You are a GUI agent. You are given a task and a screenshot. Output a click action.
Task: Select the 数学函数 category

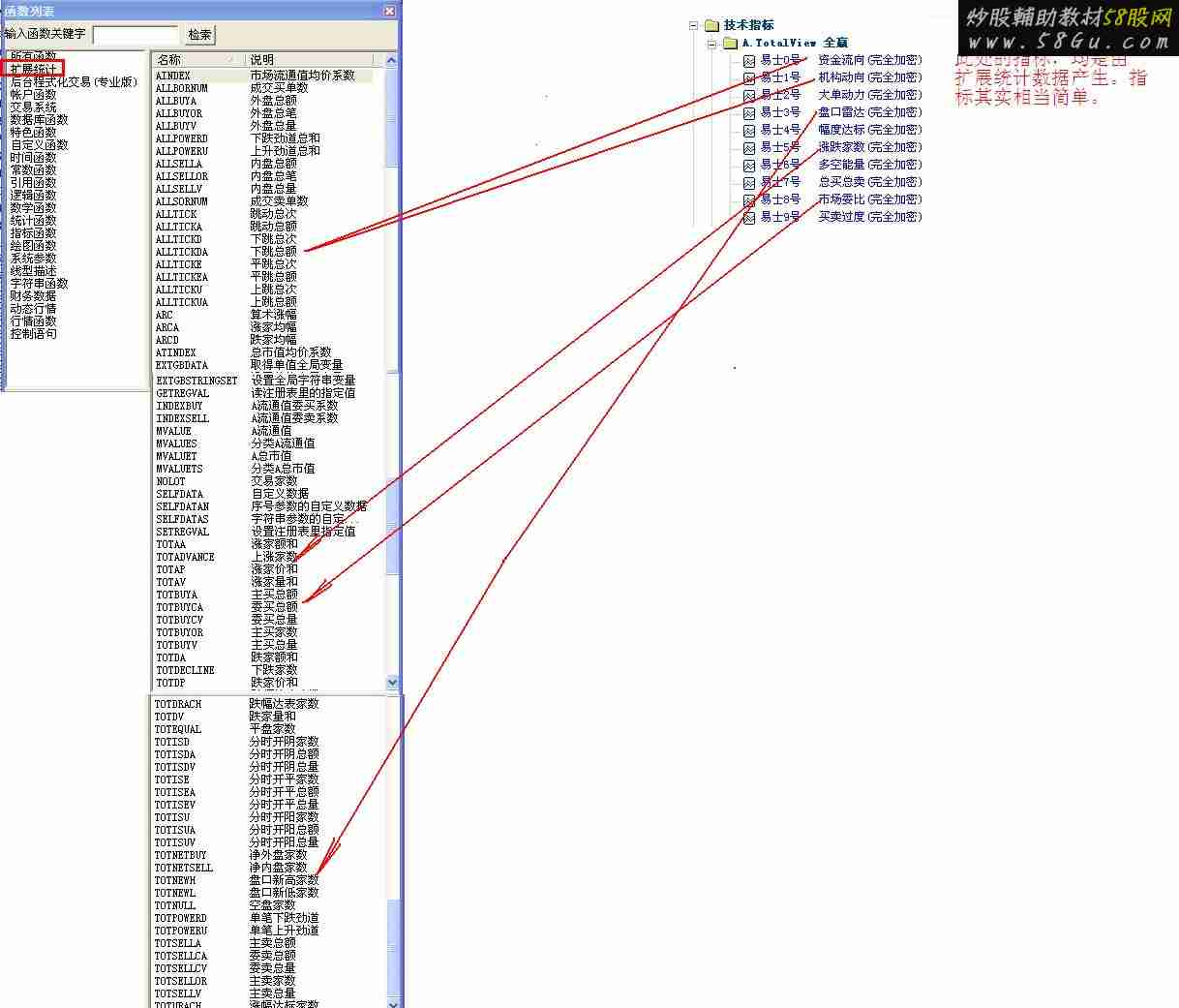[x=33, y=207]
